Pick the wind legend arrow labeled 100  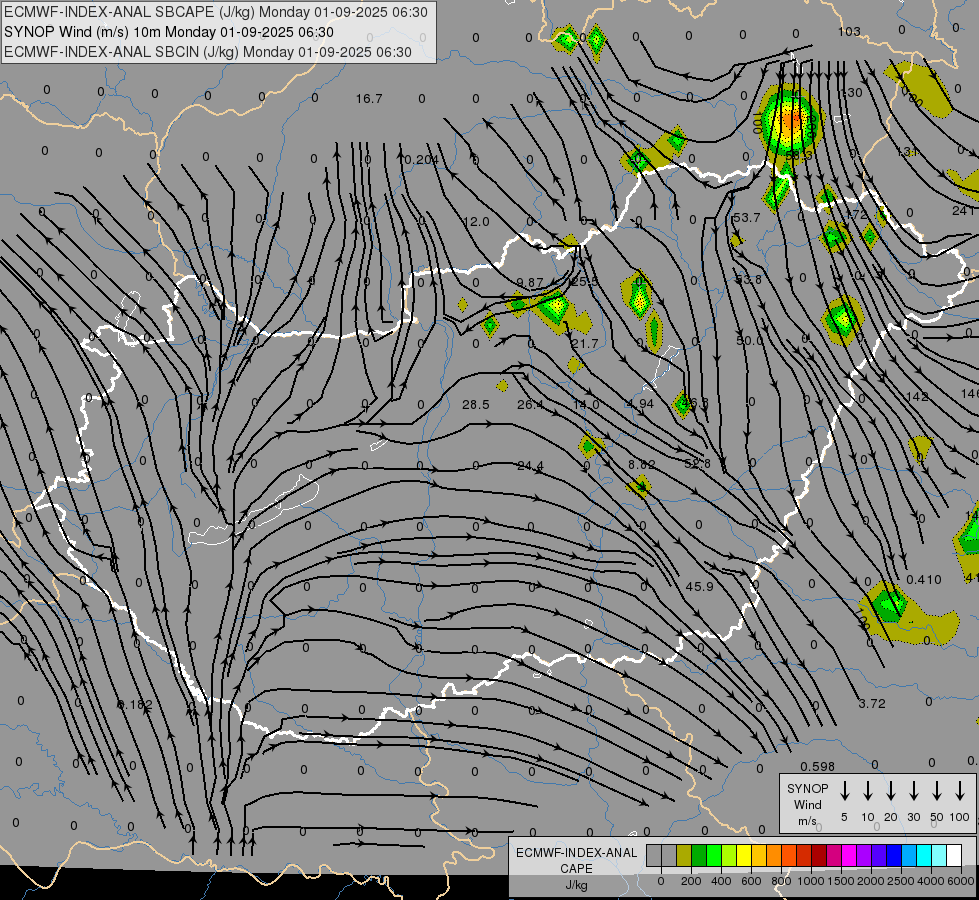pyautogui.click(x=960, y=790)
